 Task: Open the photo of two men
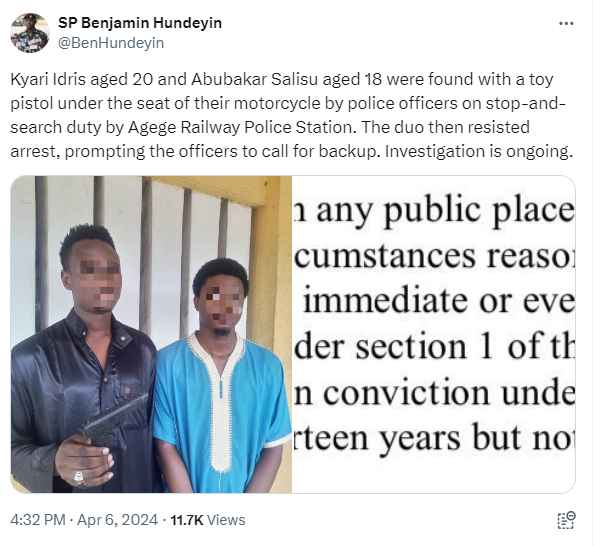(151, 334)
